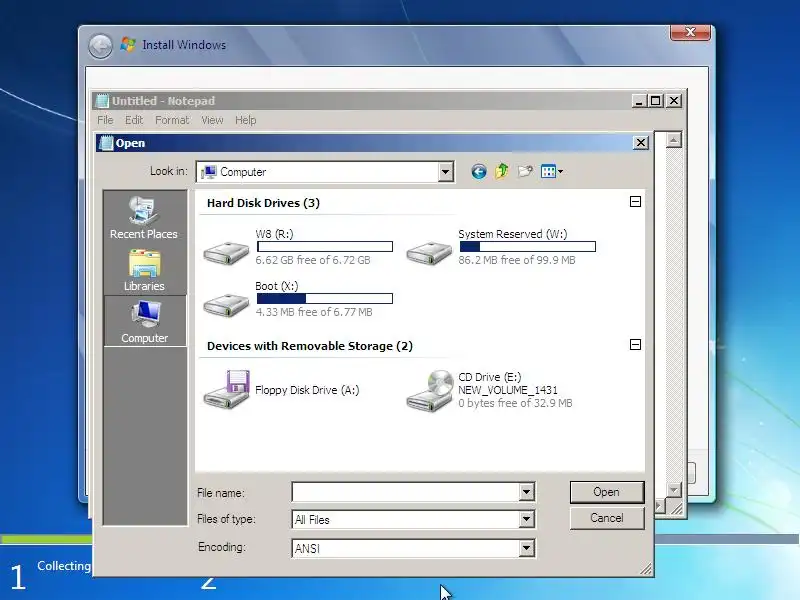
Task: Click back arrow in Install Windows window
Action: point(101,46)
